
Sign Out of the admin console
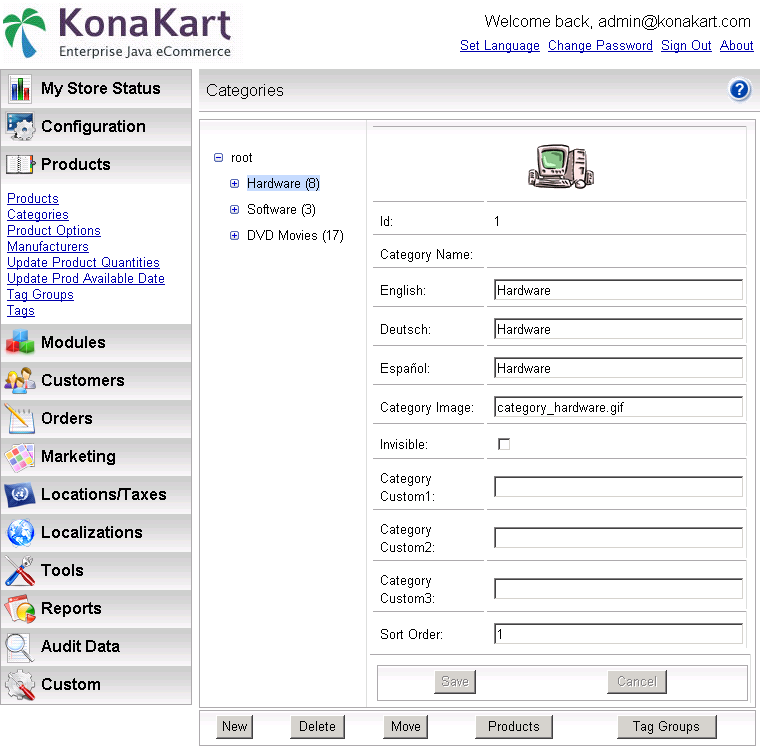pyautogui.click(x=686, y=46)
